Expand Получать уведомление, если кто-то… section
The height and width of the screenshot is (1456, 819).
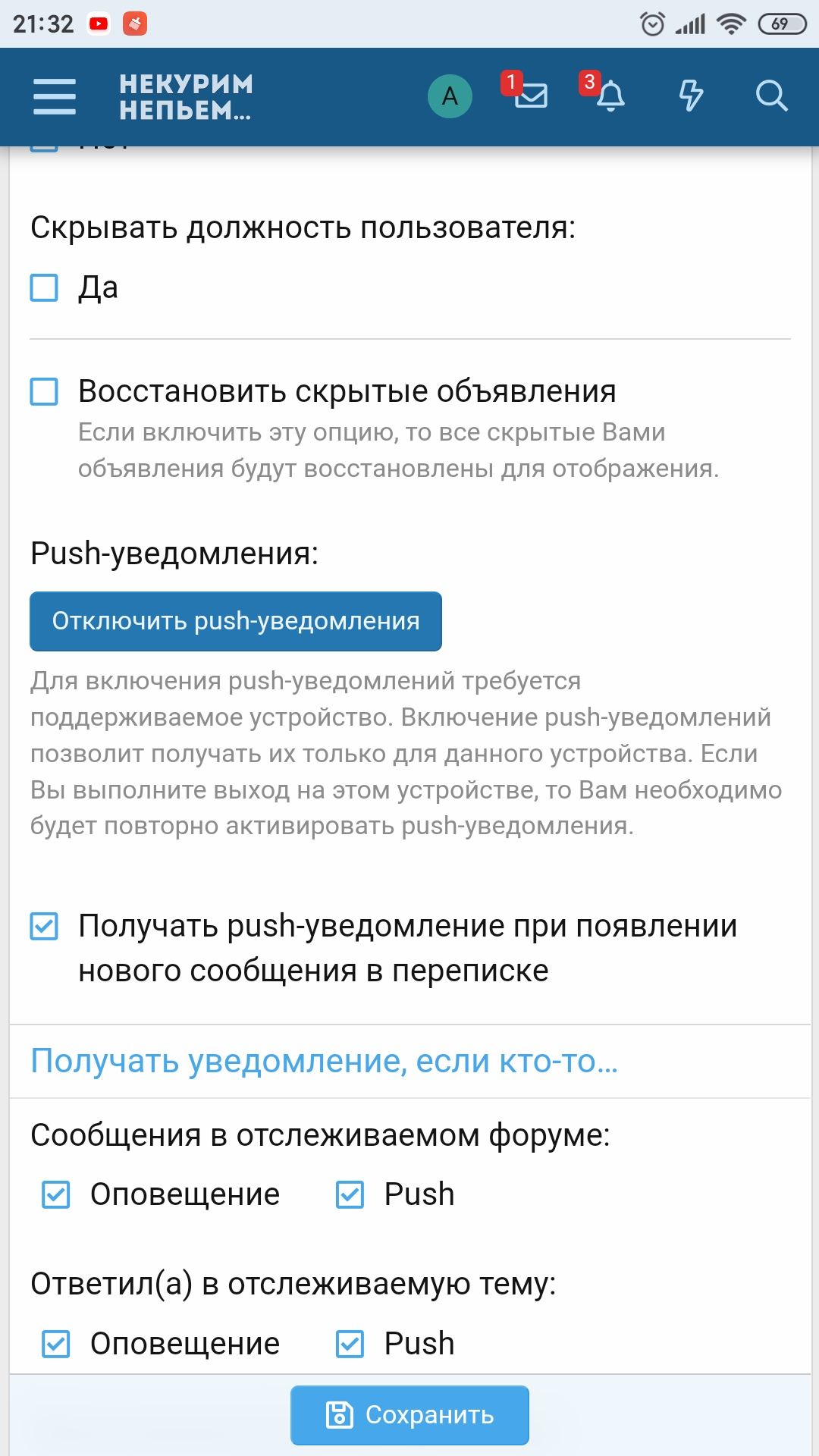click(325, 1061)
